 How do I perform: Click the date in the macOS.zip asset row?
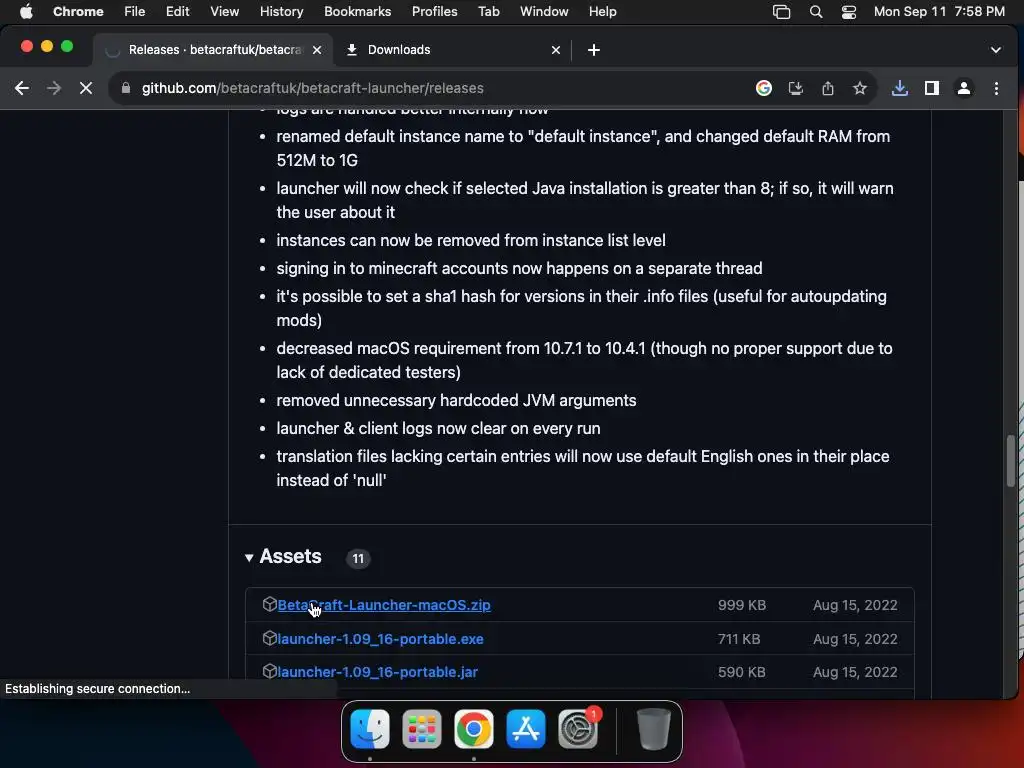pos(855,605)
